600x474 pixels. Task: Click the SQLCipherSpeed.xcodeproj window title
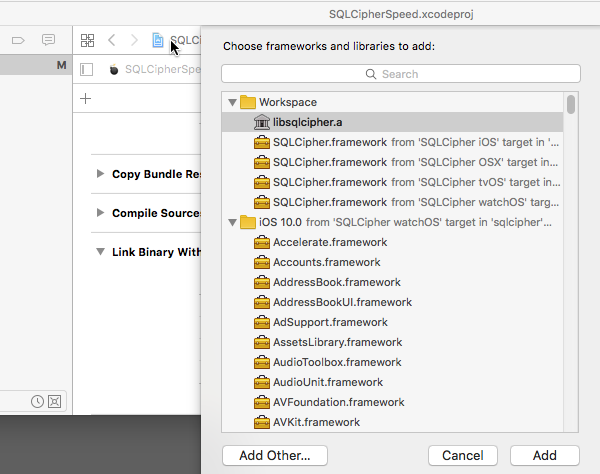pos(401,14)
